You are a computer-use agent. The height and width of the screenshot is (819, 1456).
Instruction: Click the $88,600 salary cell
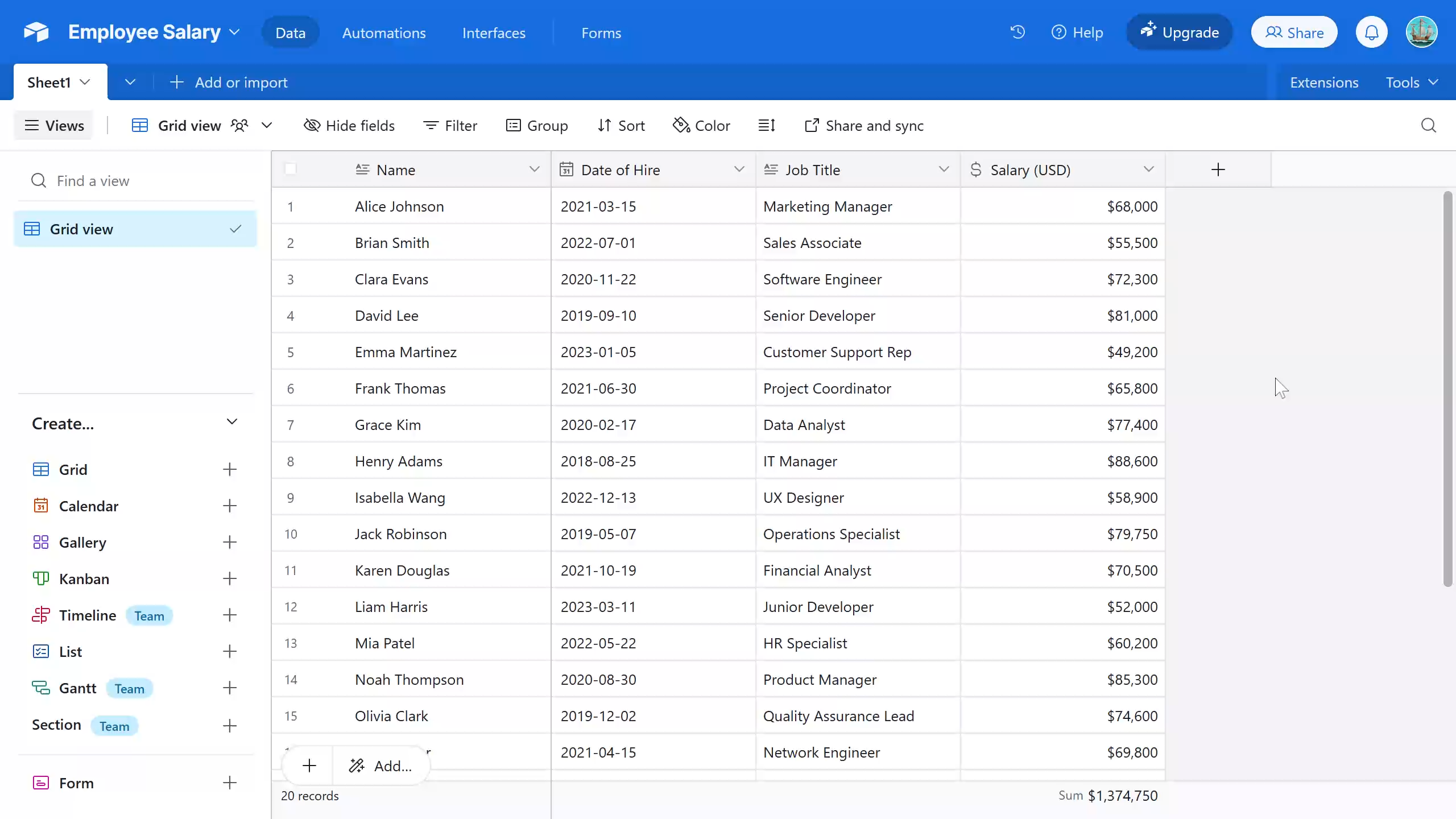click(x=1063, y=461)
